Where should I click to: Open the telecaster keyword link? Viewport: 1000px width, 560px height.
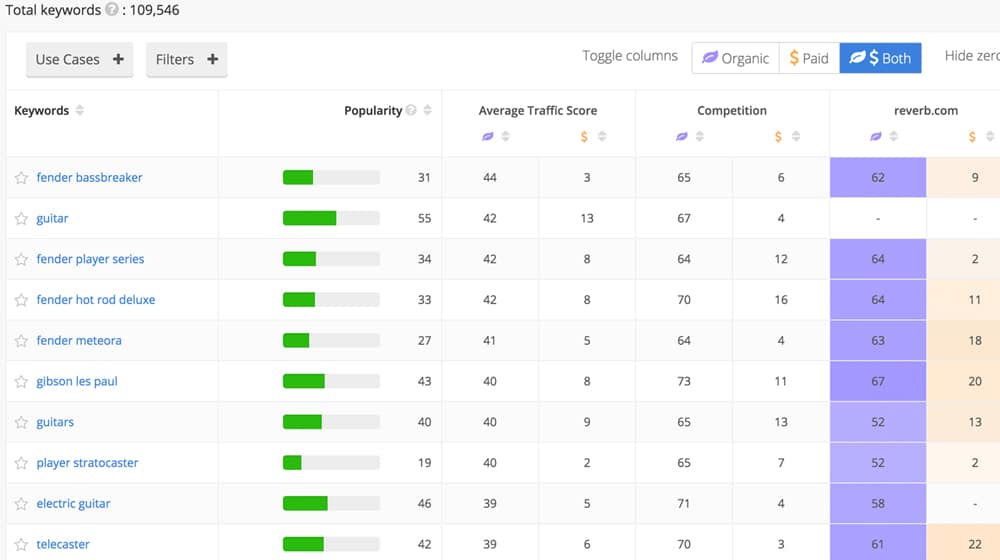[63, 544]
